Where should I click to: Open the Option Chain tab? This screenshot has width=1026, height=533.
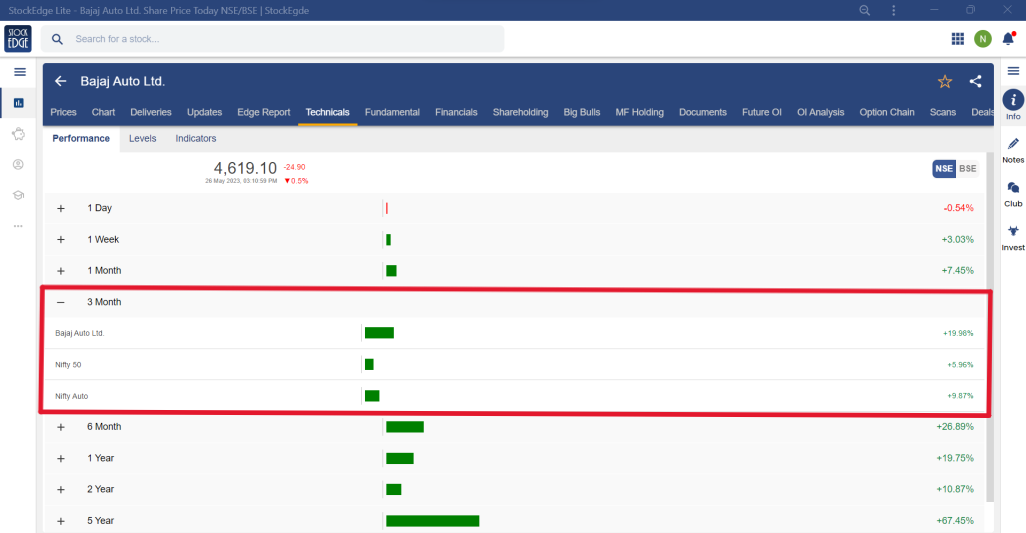click(x=886, y=112)
